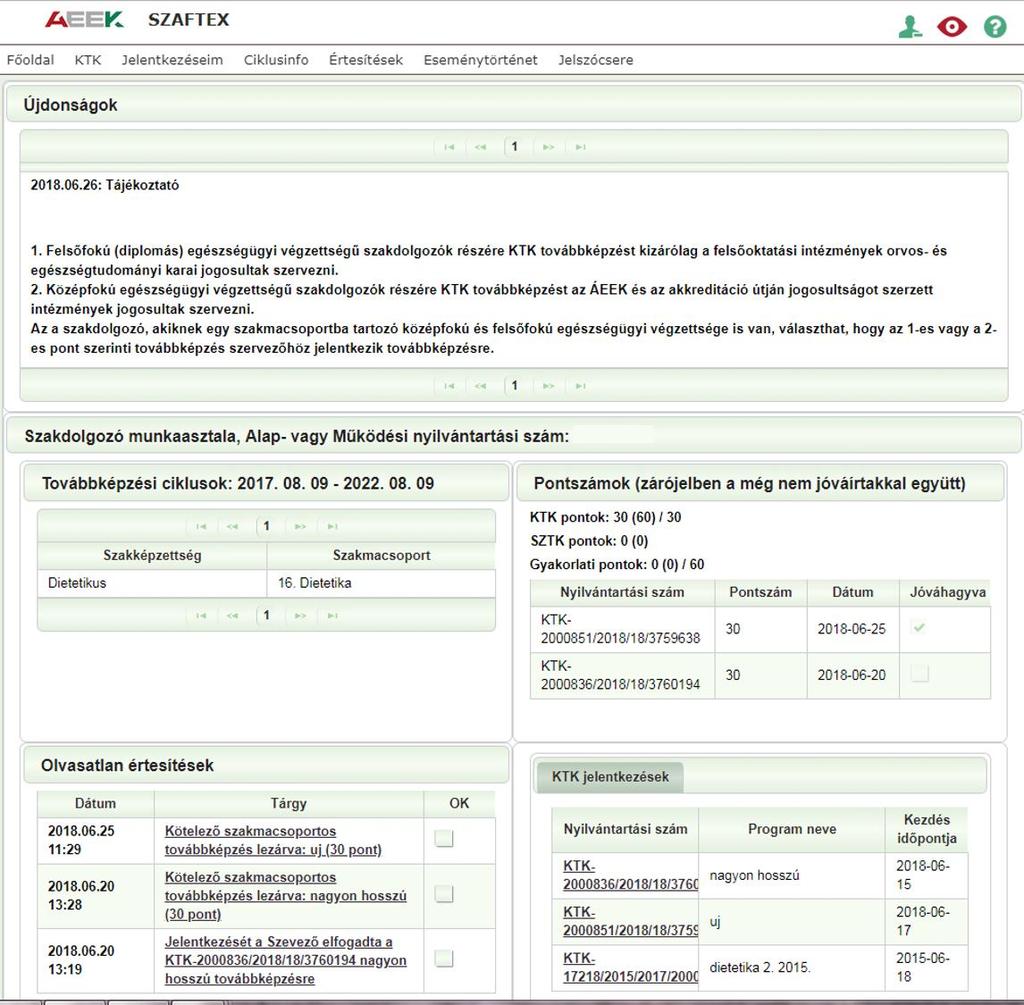The height and width of the screenshot is (1005, 1024).
Task: Click the Tárgy column header
Action: (289, 804)
